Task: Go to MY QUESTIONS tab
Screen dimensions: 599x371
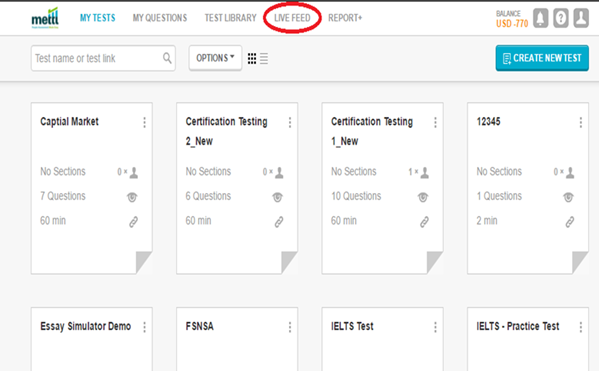Action: pos(160,18)
